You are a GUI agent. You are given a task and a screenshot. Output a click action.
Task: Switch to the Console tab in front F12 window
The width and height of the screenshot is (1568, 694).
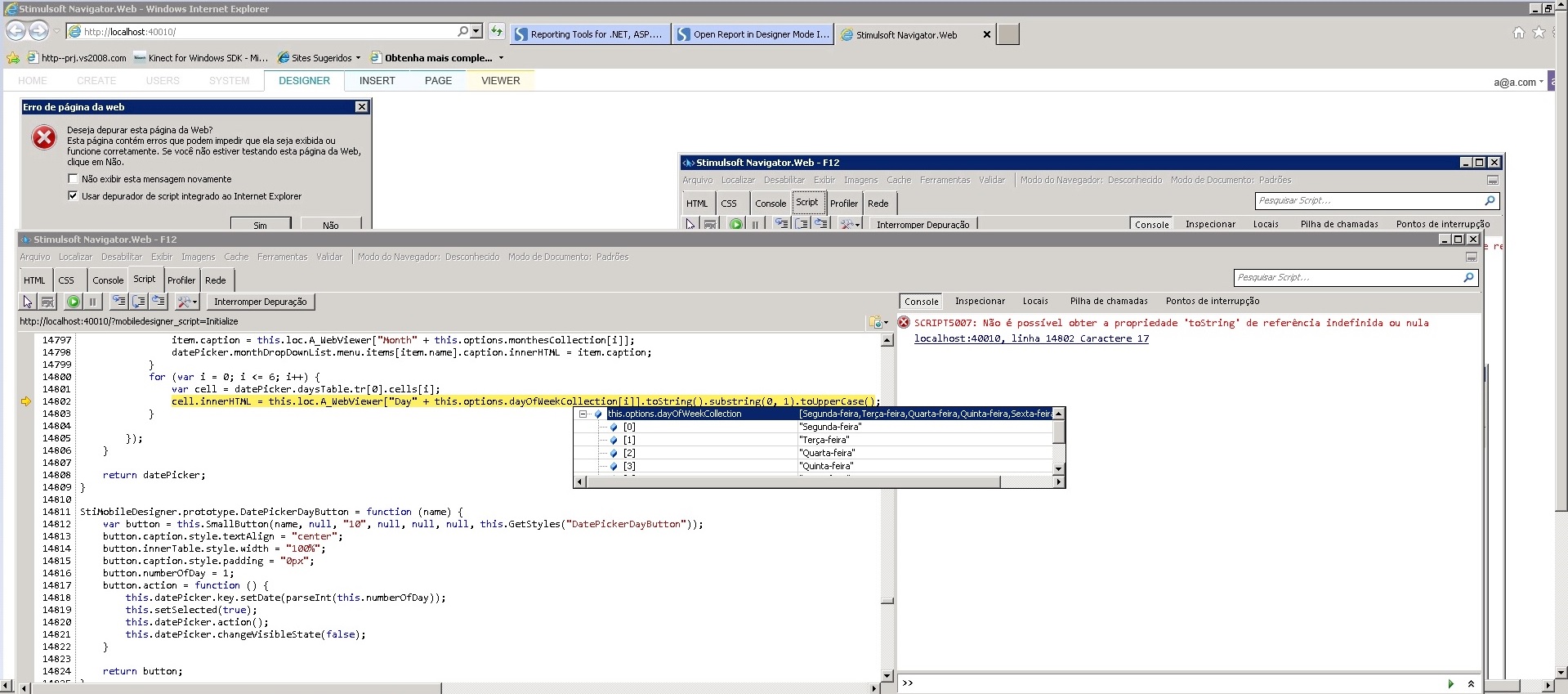(x=108, y=280)
